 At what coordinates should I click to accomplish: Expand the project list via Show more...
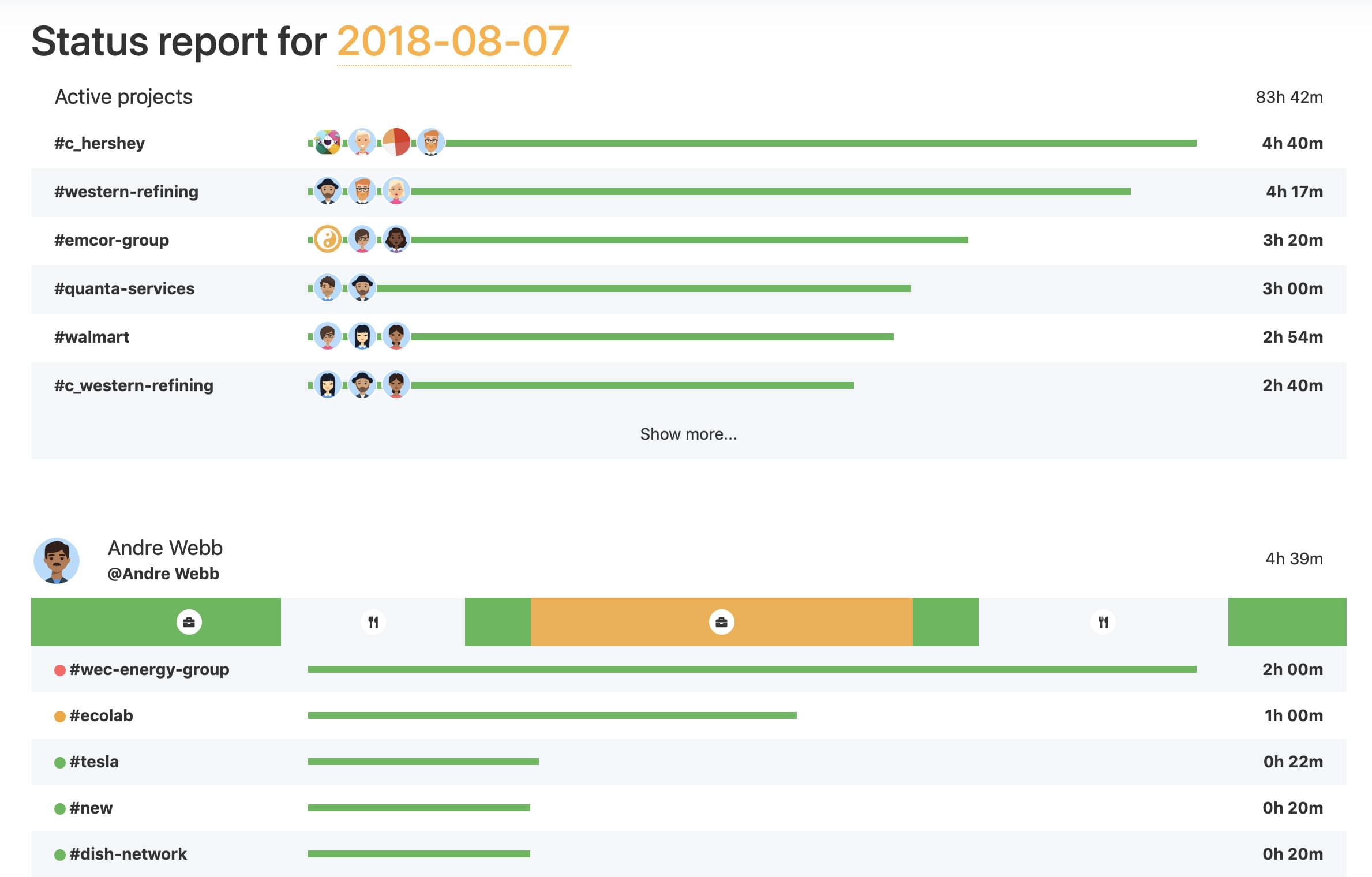689,433
